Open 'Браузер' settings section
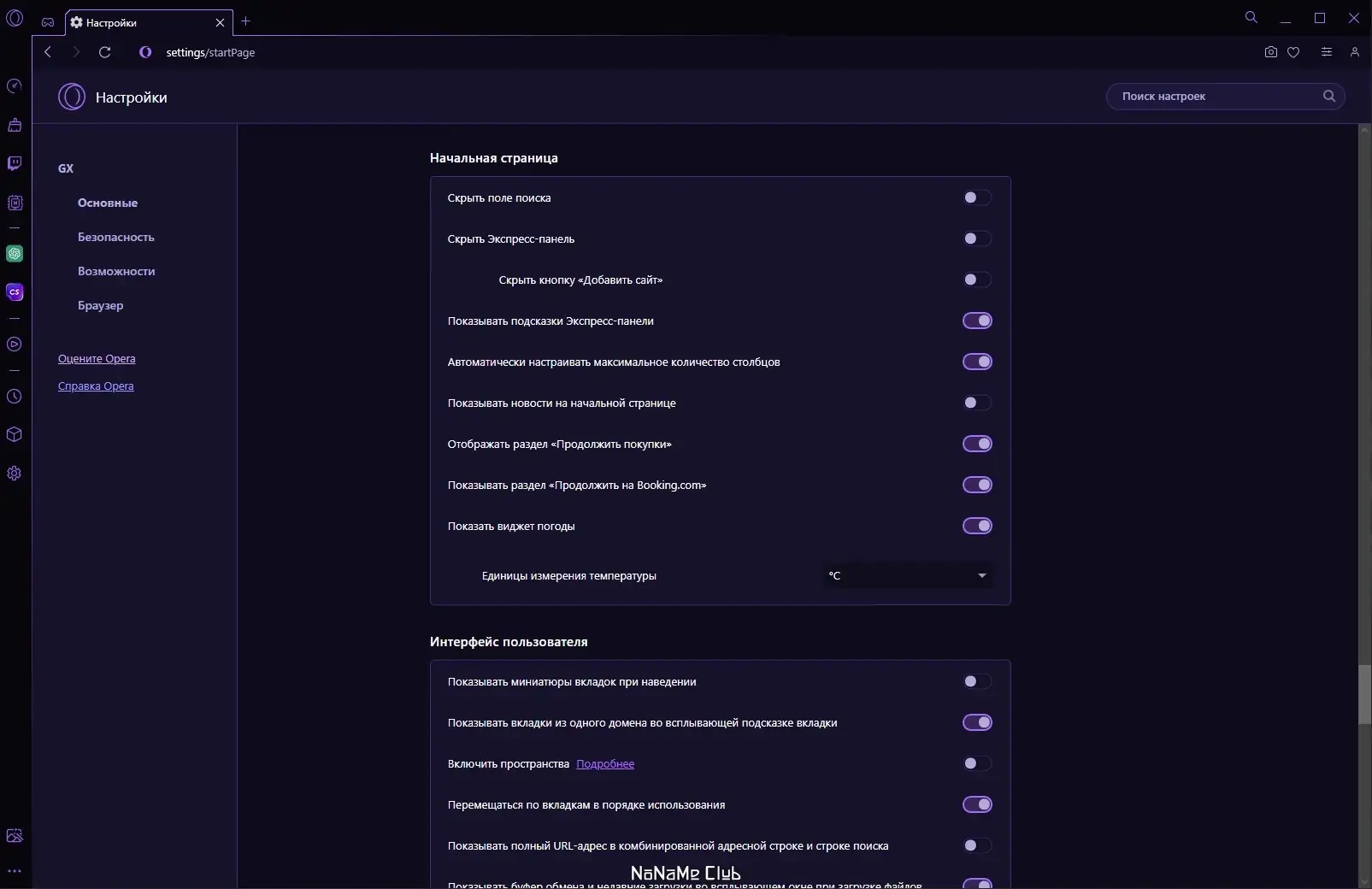Viewport: 1372px width, 889px height. click(x=101, y=305)
